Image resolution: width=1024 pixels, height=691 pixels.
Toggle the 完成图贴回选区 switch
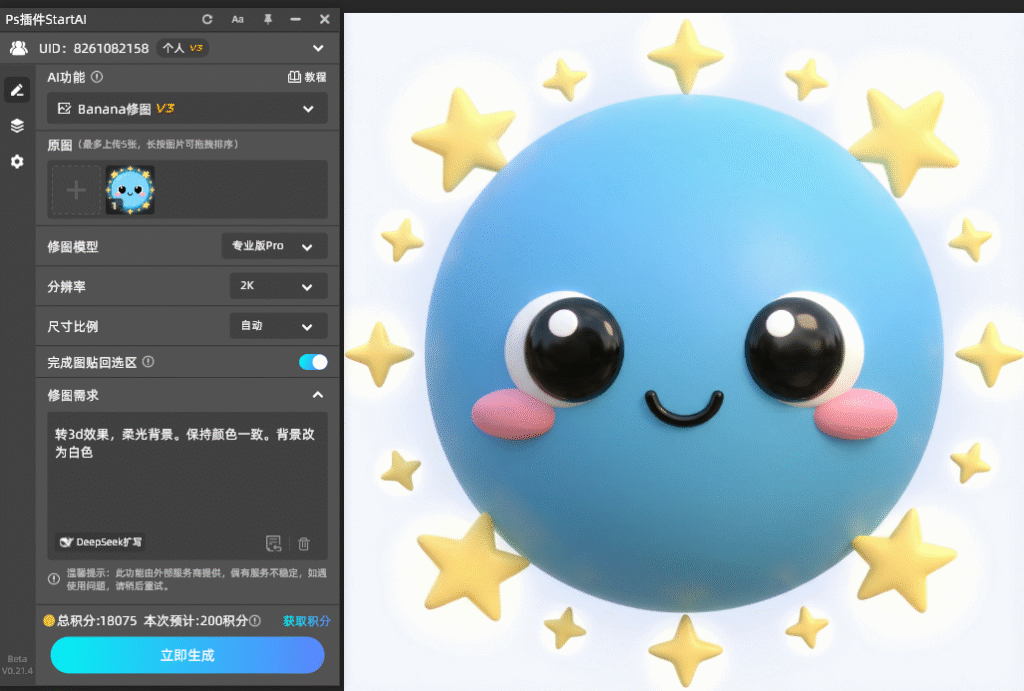tap(313, 362)
